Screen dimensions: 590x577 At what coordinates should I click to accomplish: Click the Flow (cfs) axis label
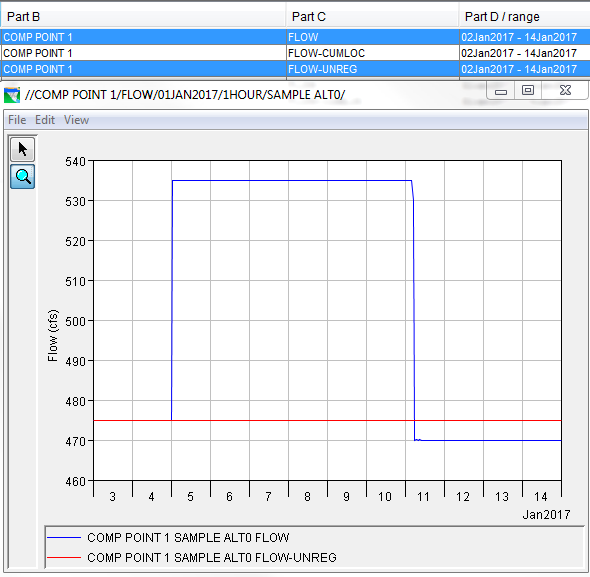53,335
